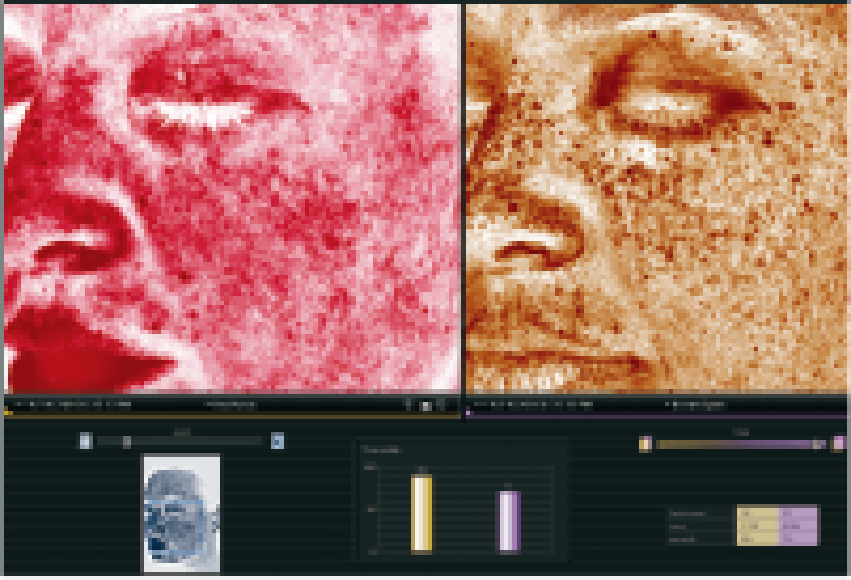851x580 pixels.
Task: Click the first small icon in the red image's toolbar
Action: (407, 405)
